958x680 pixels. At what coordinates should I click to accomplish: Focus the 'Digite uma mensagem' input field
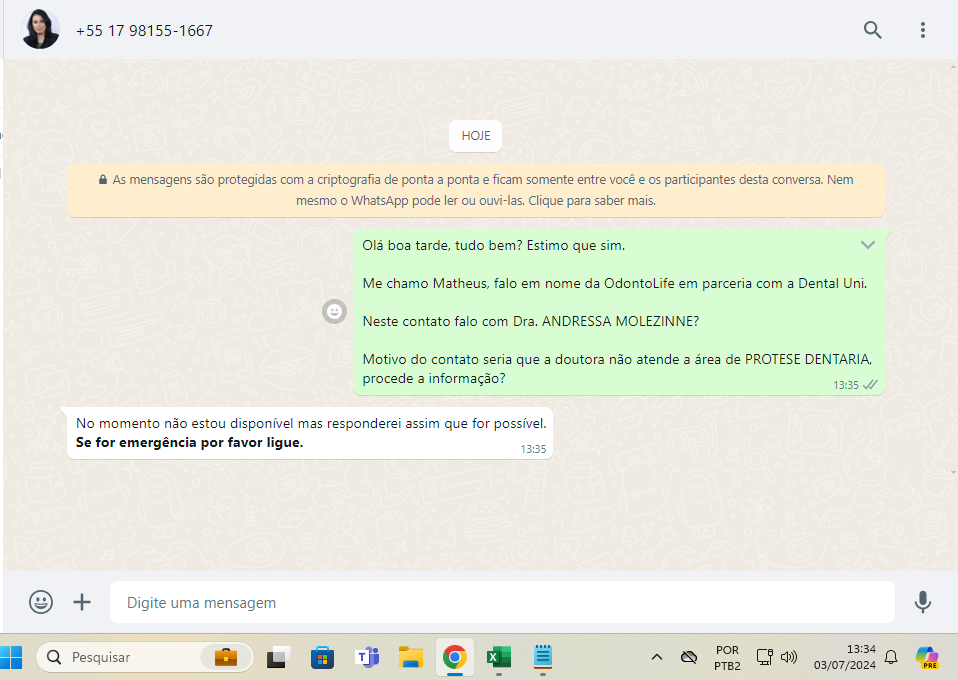[500, 603]
